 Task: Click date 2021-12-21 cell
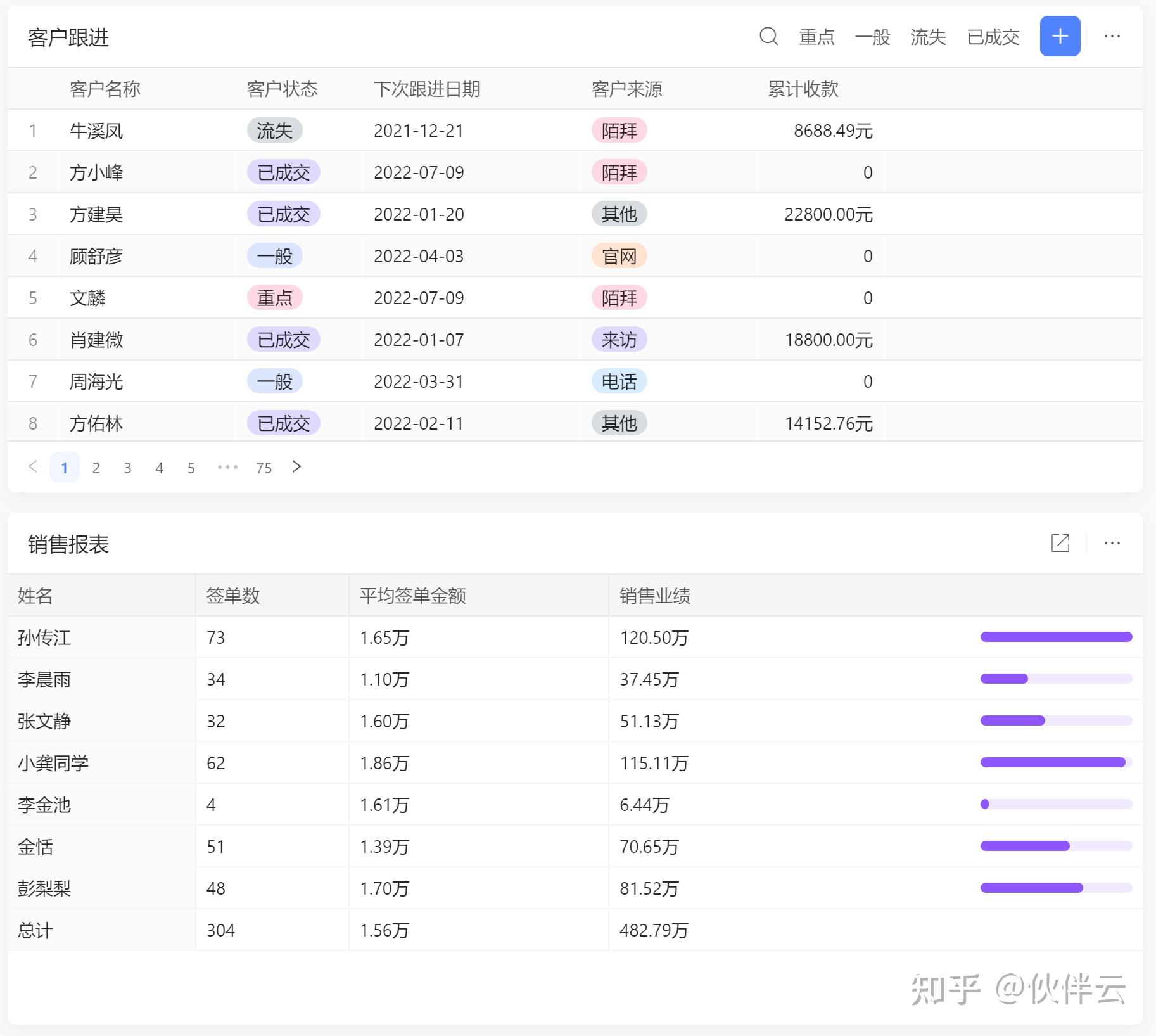[x=419, y=131]
